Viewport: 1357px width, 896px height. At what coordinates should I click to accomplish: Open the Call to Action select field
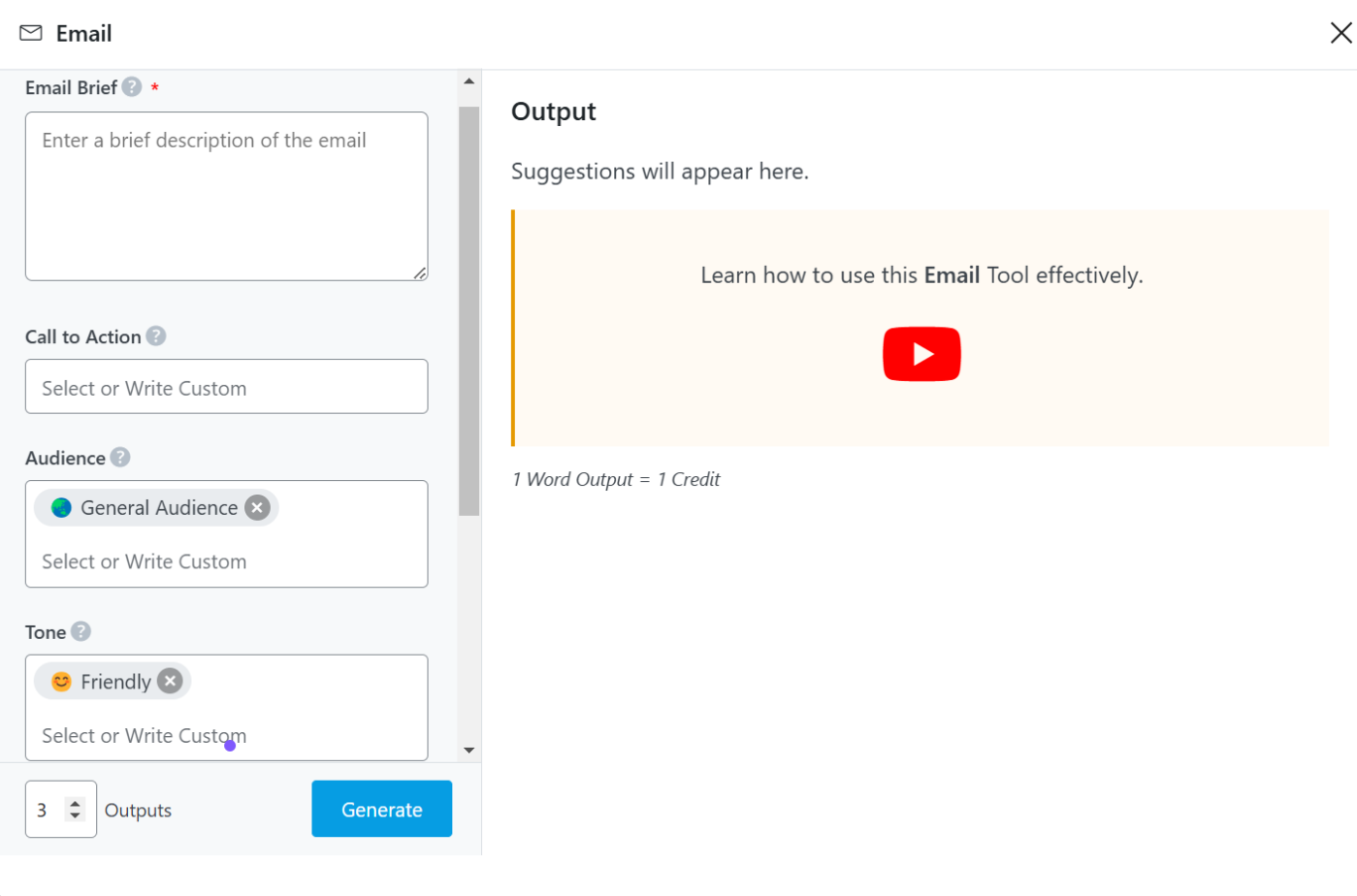[226, 386]
